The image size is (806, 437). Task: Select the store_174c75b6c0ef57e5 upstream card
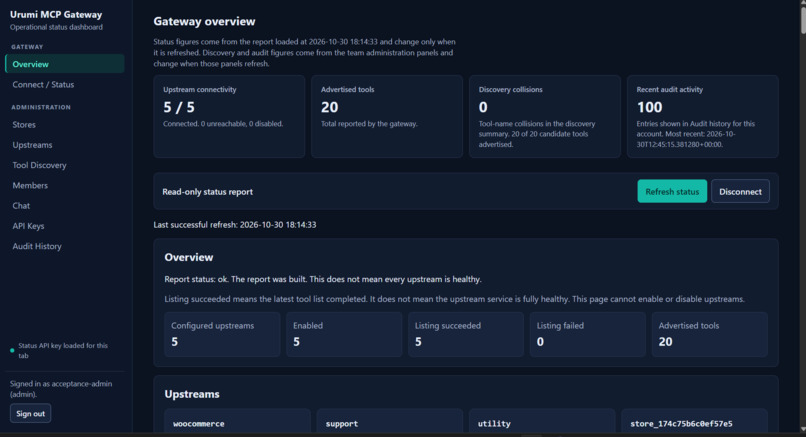click(x=694, y=422)
